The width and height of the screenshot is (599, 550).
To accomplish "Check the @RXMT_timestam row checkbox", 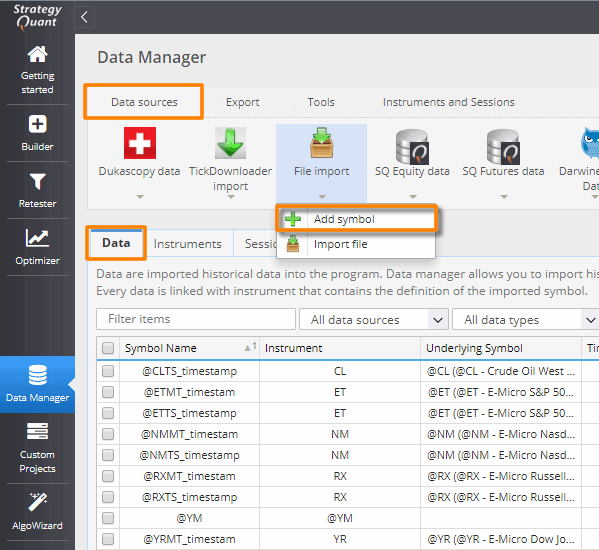I will 108,476.
